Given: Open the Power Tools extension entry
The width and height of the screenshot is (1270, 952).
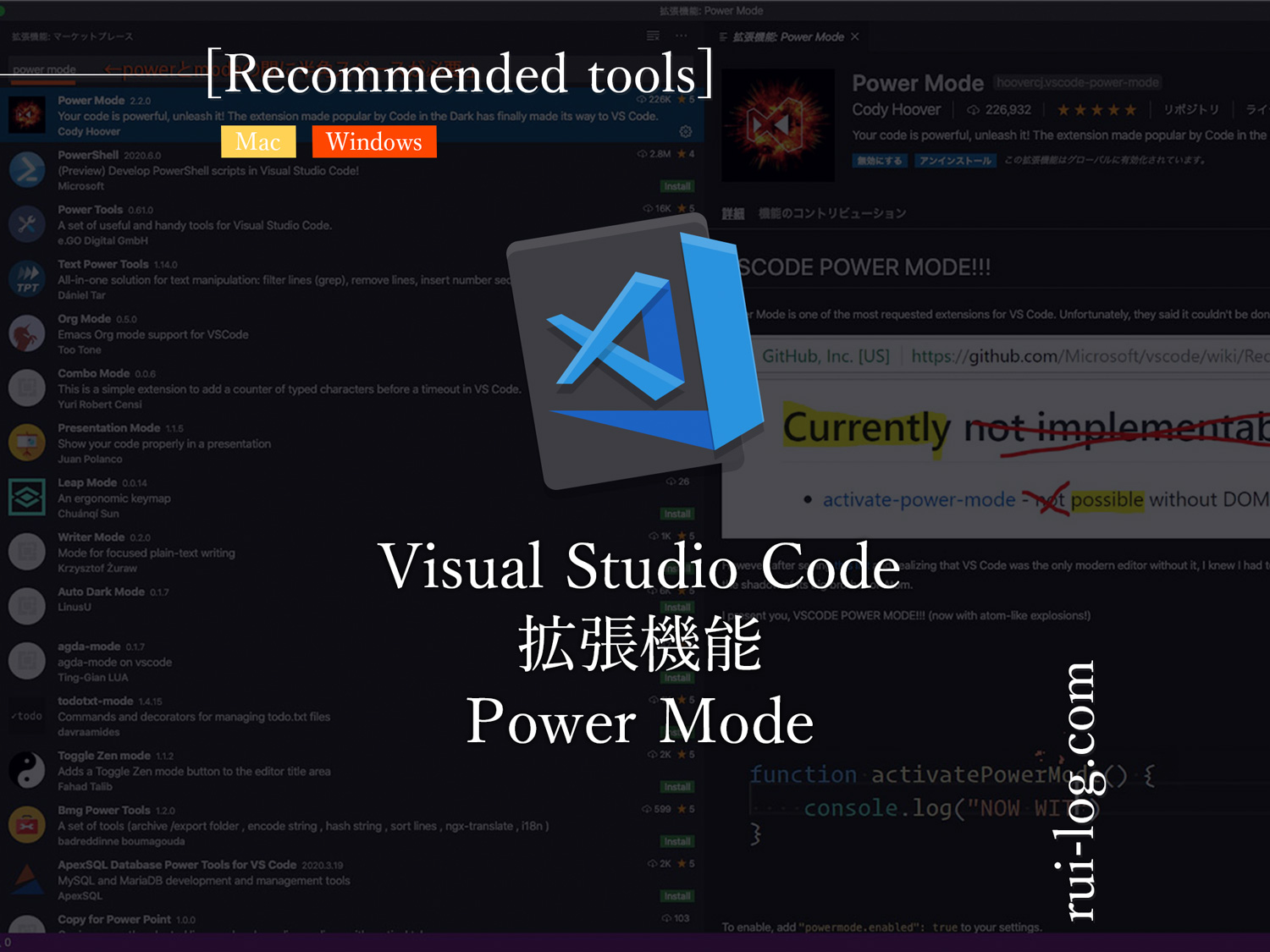Looking at the screenshot, I should 351,224.
